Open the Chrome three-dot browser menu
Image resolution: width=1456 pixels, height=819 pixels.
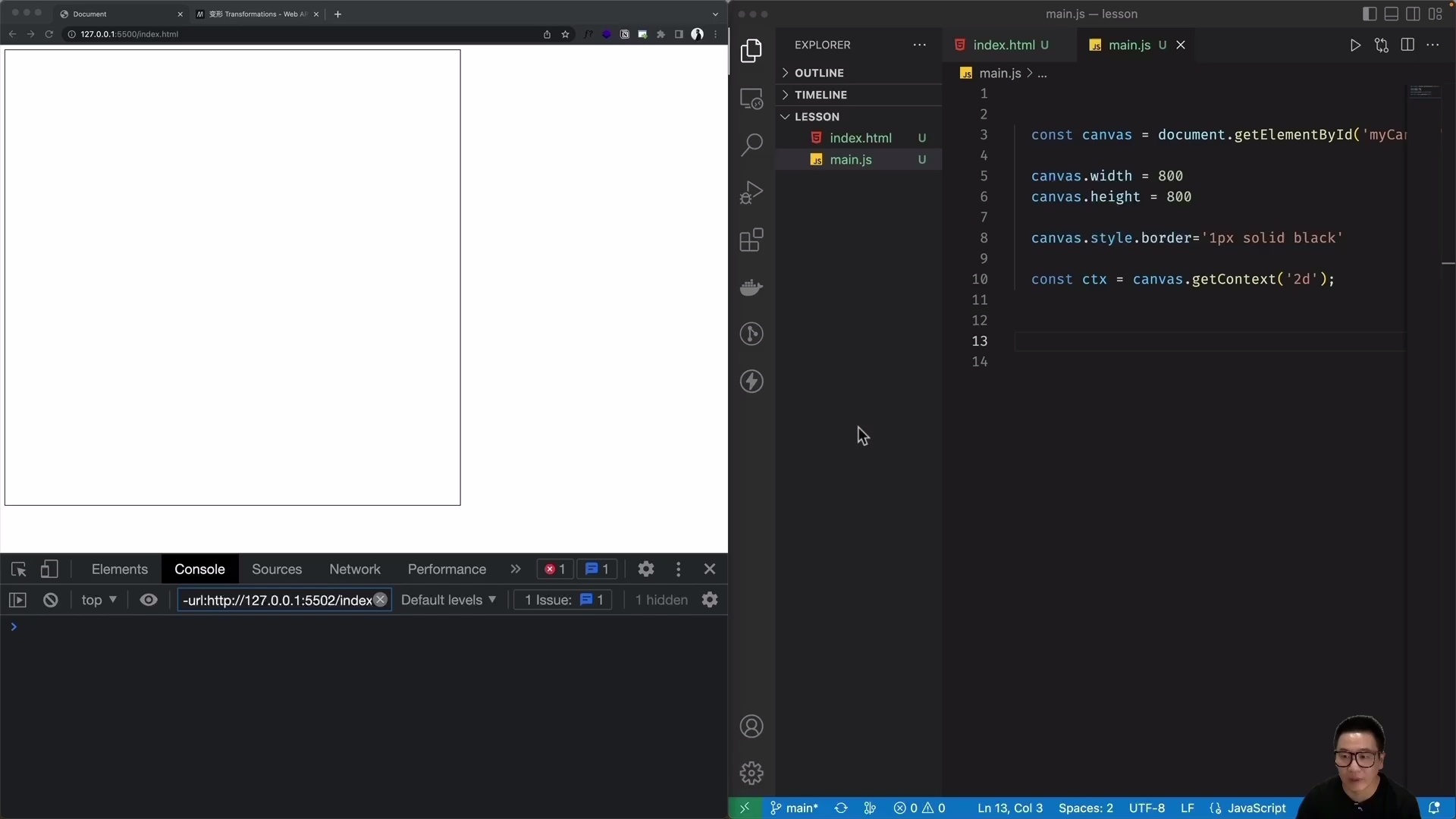(x=715, y=34)
